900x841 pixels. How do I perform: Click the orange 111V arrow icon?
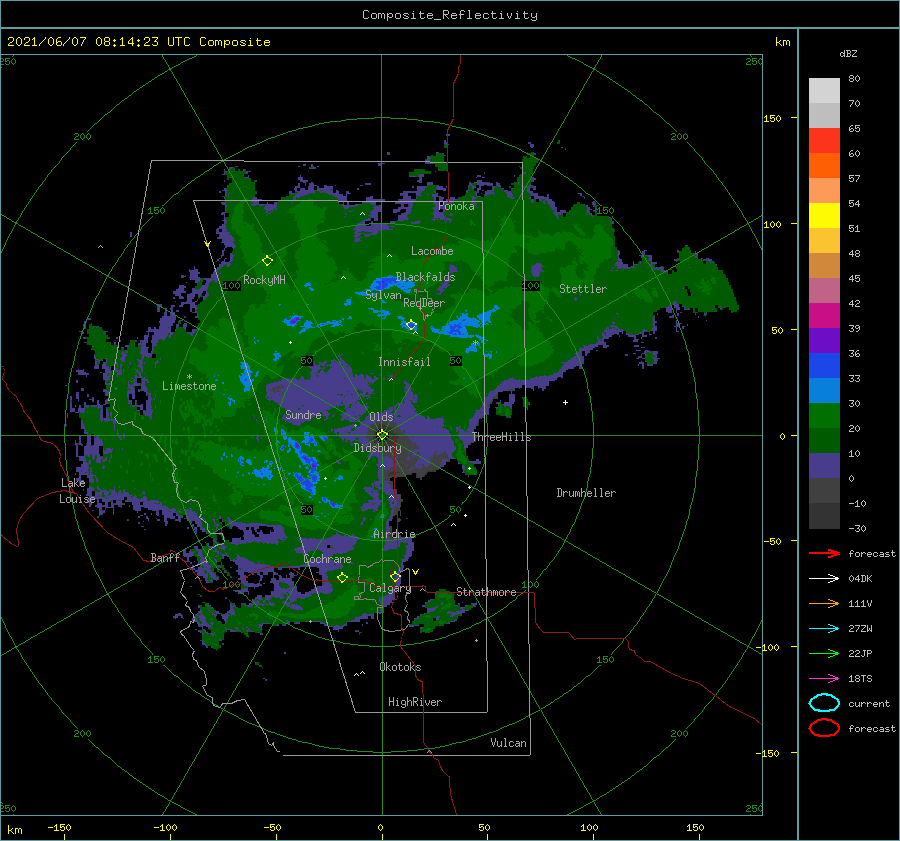click(824, 603)
